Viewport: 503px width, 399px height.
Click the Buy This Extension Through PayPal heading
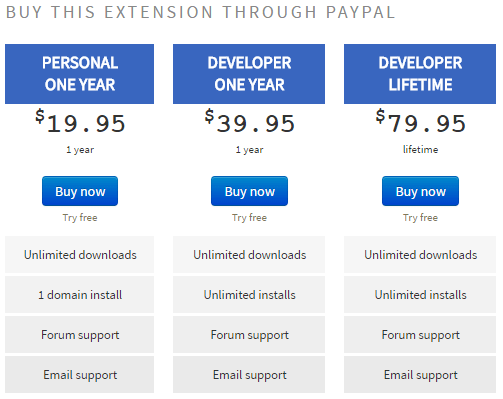pyautogui.click(x=201, y=12)
